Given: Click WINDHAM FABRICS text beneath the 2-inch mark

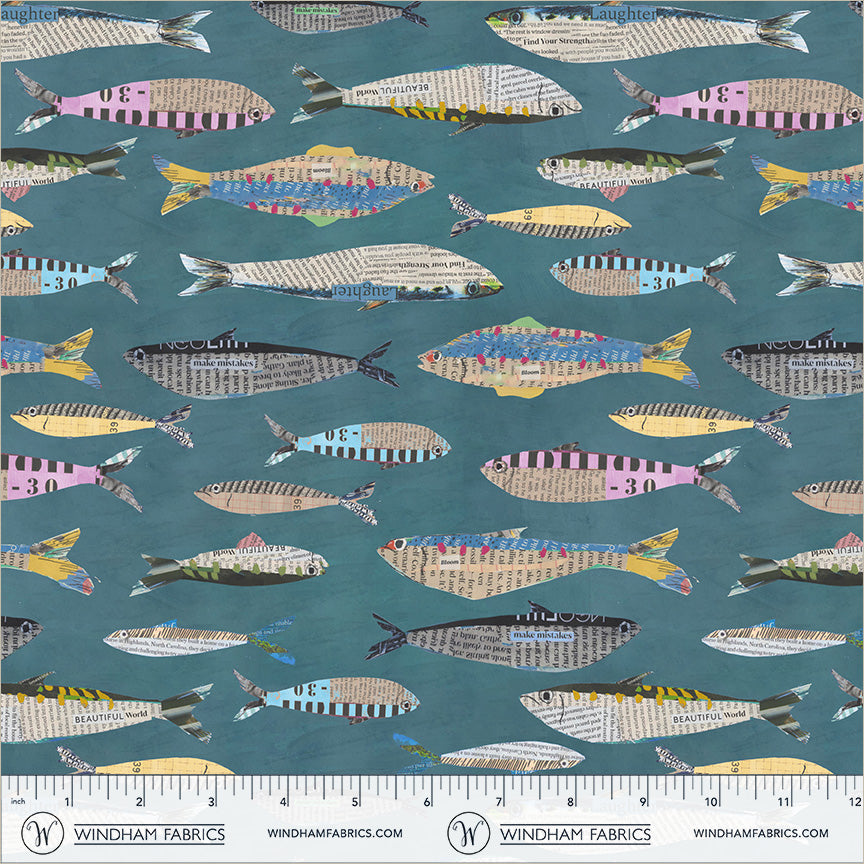Looking at the screenshot, I should tap(149, 834).
